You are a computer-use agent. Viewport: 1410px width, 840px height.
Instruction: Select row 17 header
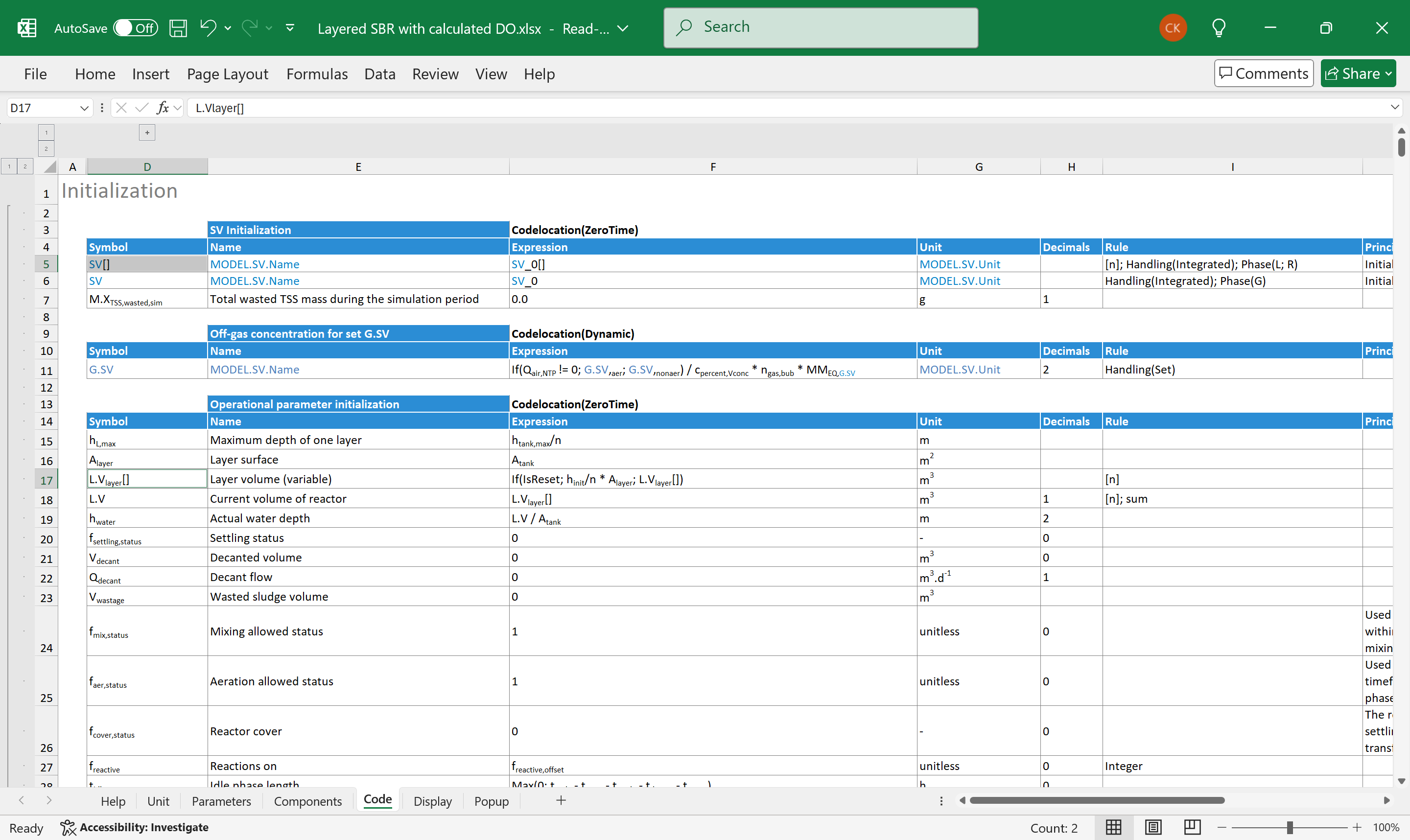(x=47, y=480)
